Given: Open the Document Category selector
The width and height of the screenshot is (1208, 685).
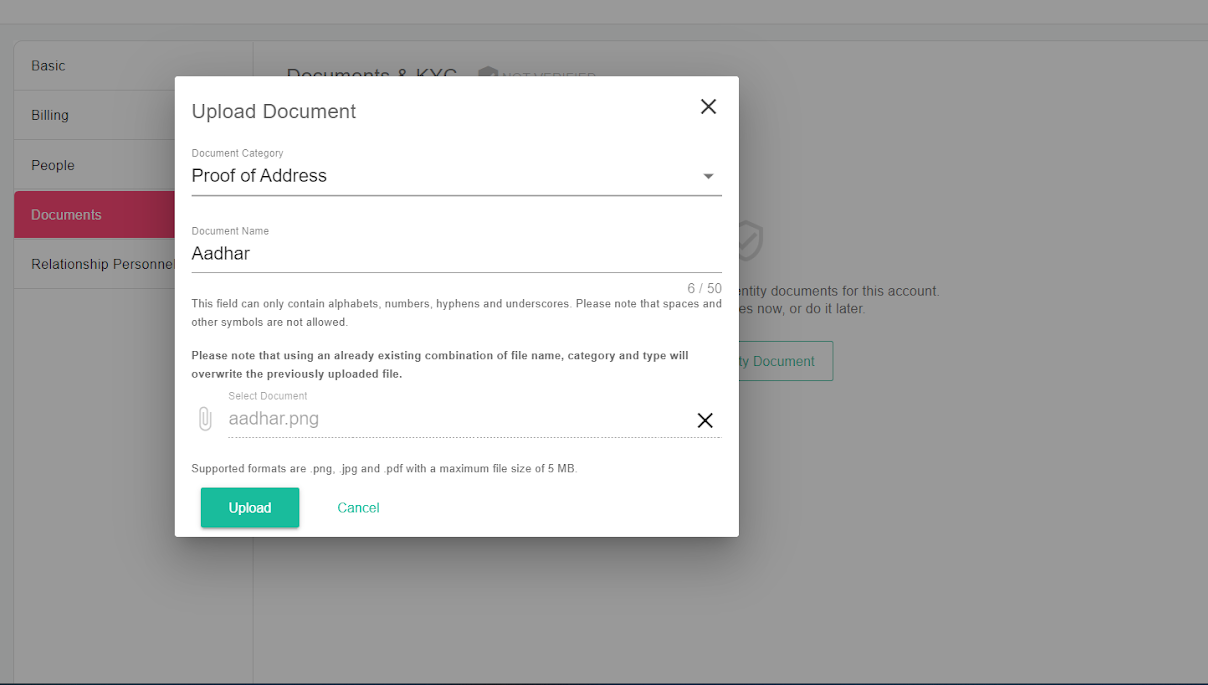Looking at the screenshot, I should coord(456,175).
